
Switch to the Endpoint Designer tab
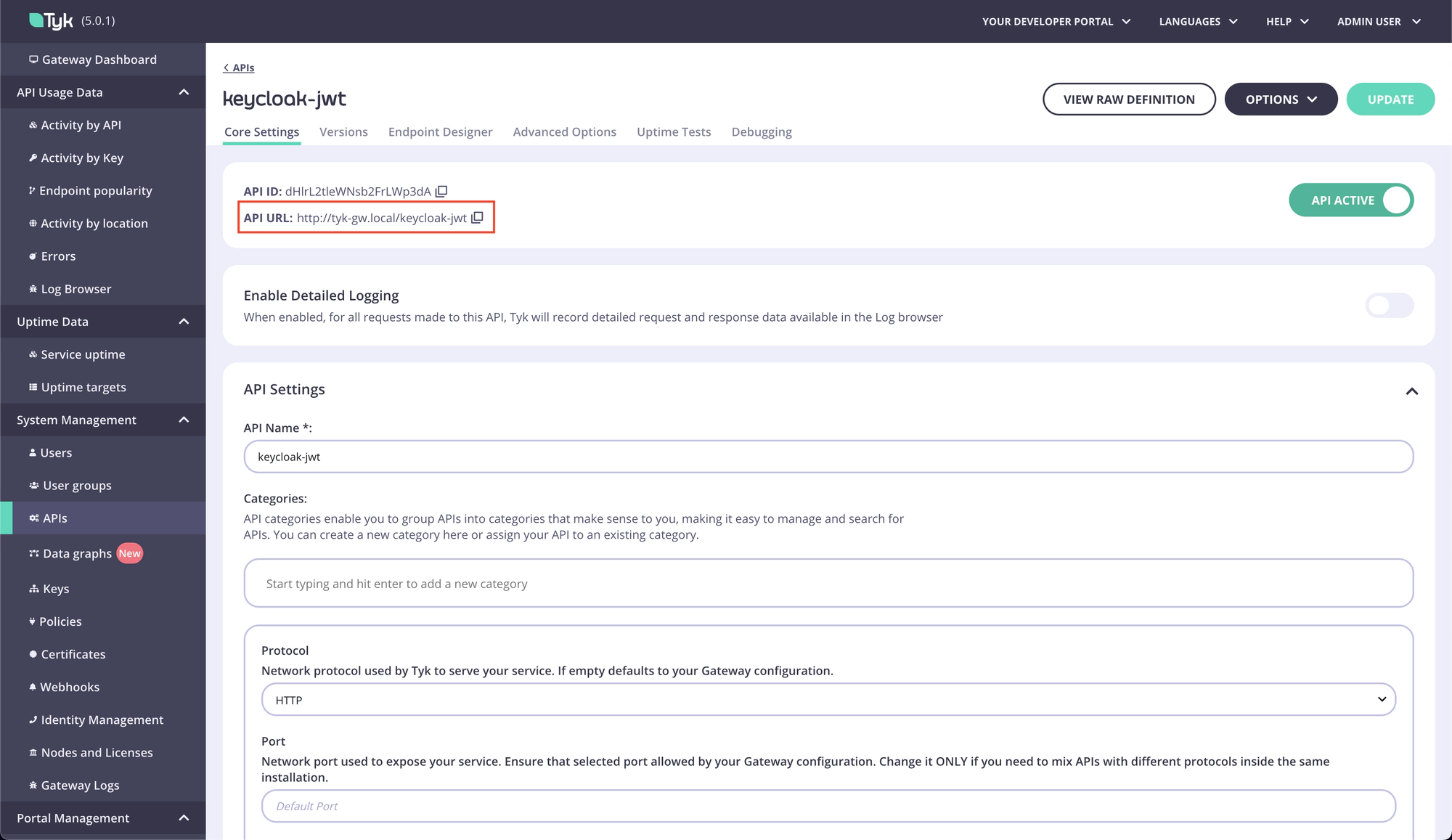[440, 132]
